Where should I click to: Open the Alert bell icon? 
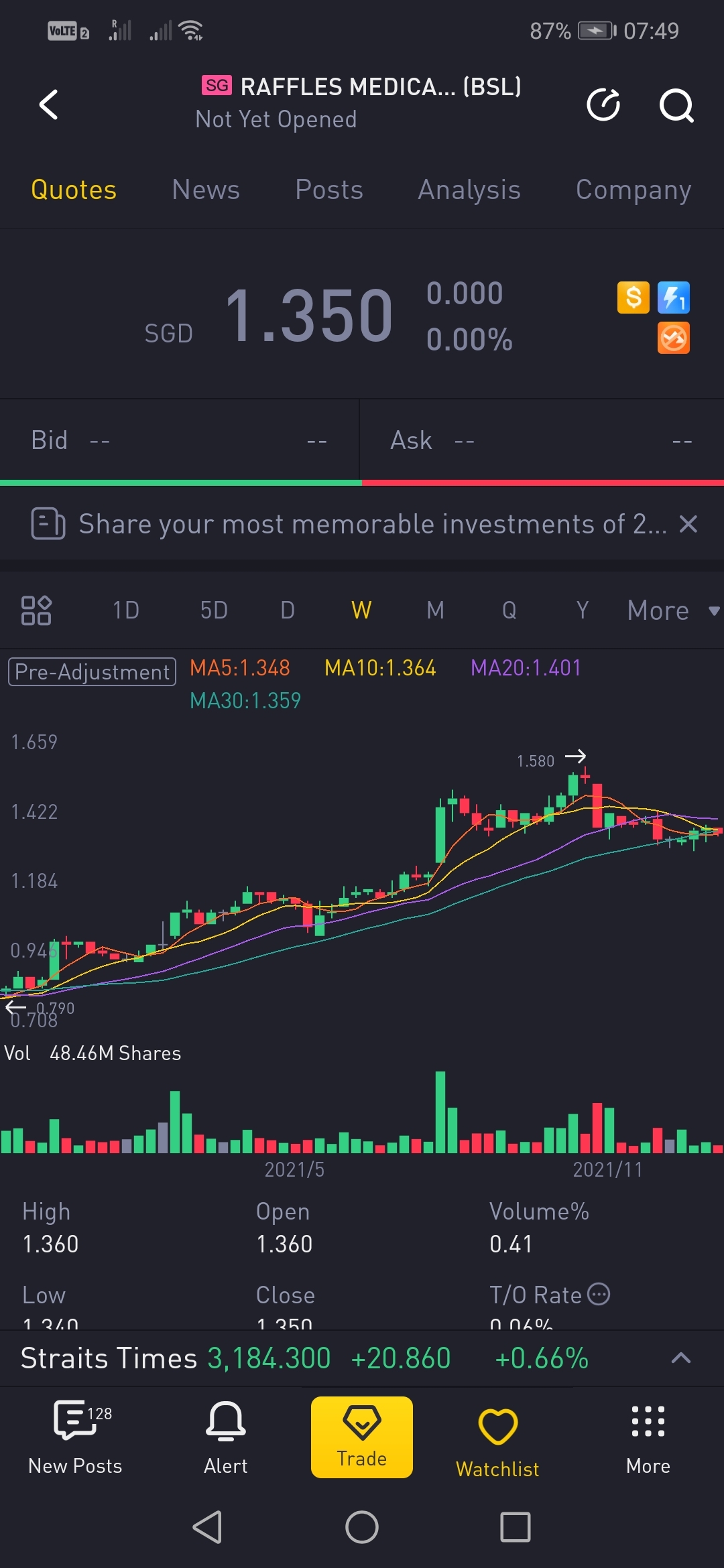(225, 1437)
